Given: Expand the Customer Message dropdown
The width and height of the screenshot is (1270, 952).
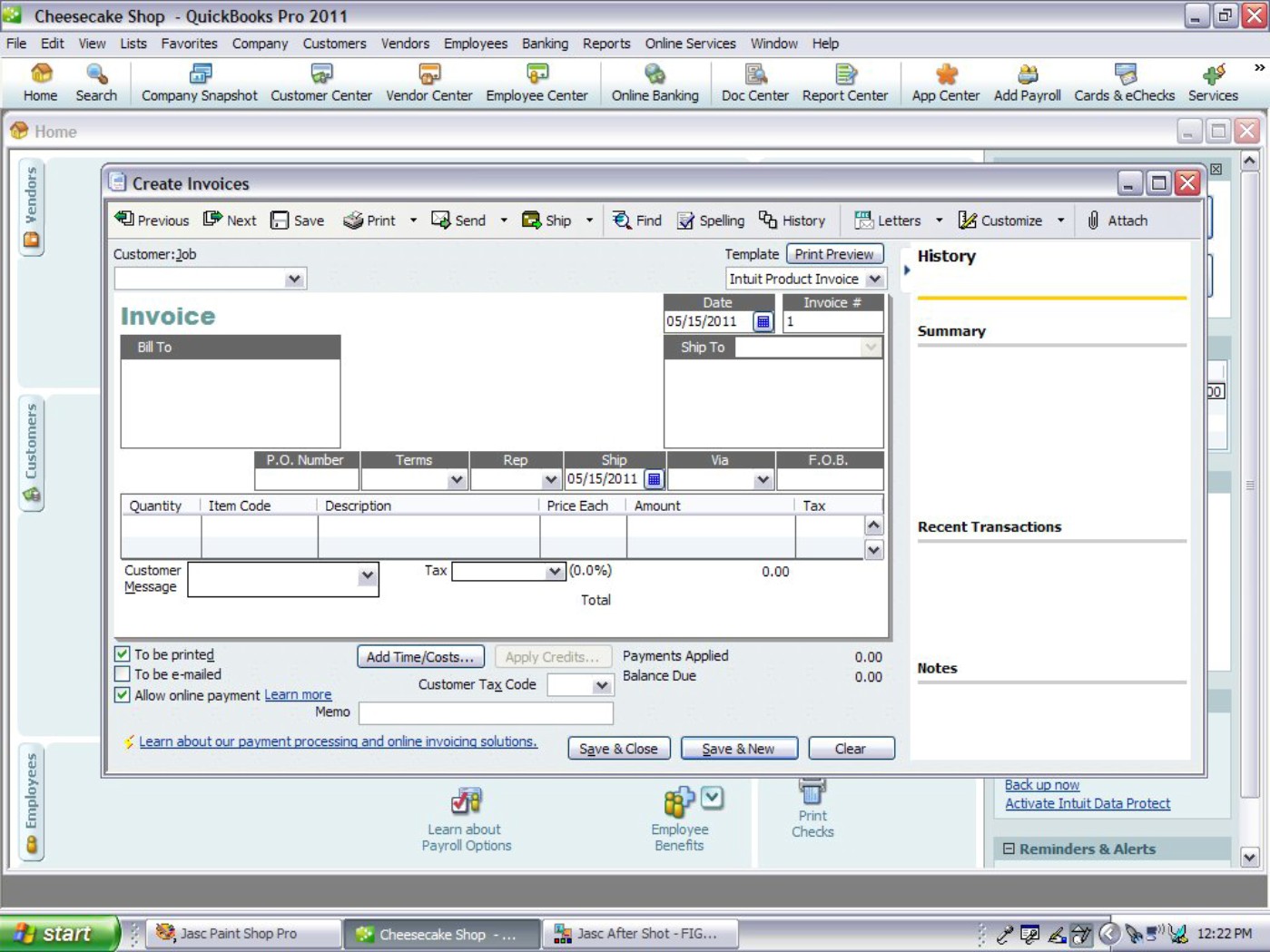Looking at the screenshot, I should 367,575.
